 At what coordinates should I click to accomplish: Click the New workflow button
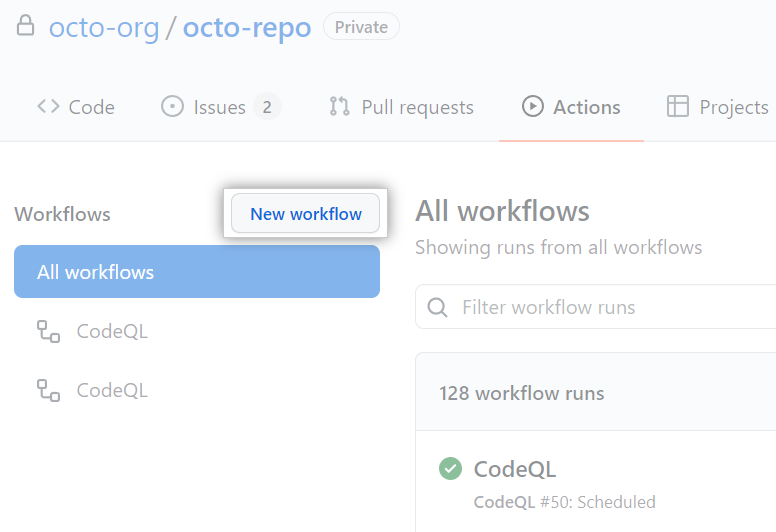(x=305, y=213)
